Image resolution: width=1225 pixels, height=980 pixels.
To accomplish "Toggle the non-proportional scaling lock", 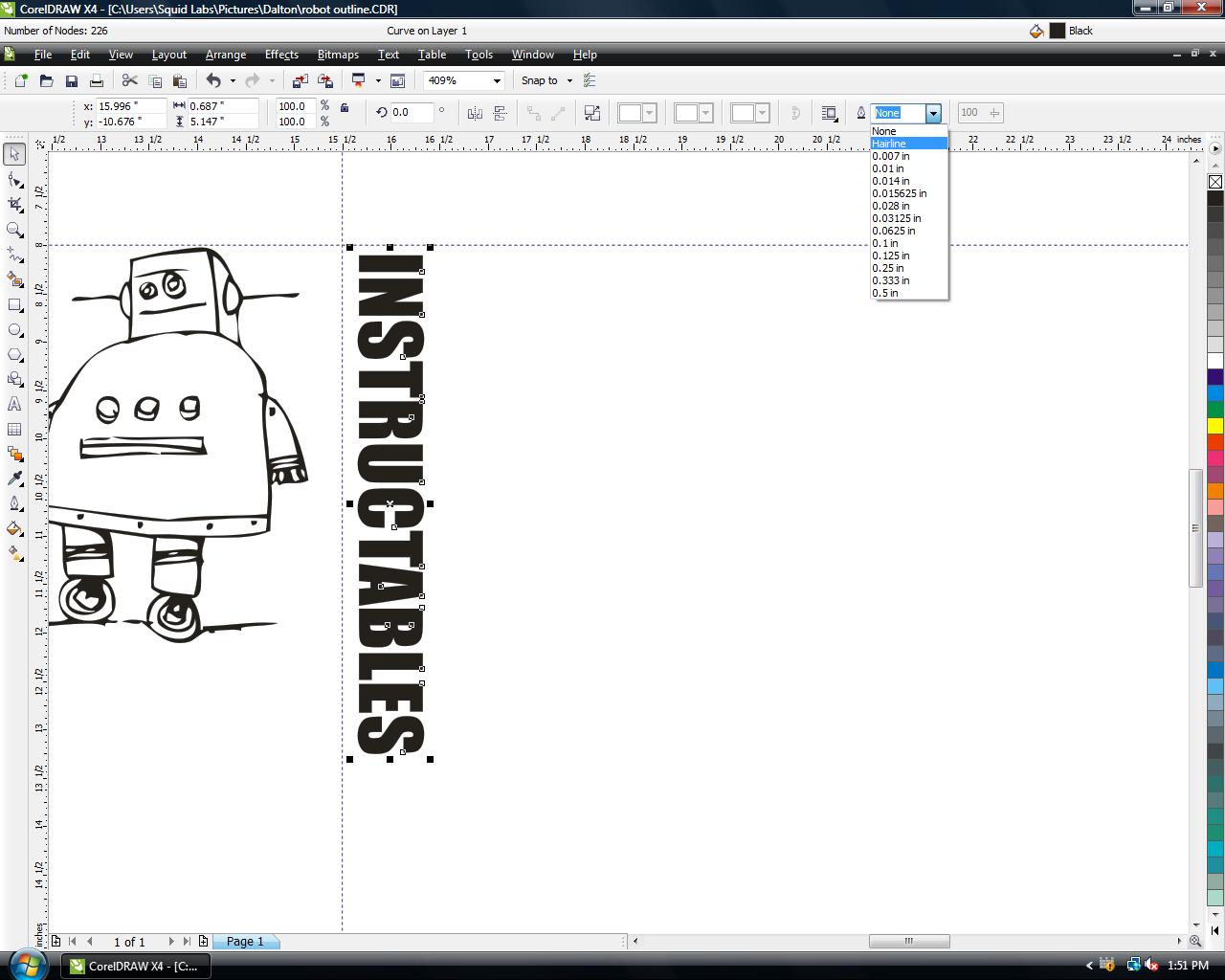I will click(345, 107).
